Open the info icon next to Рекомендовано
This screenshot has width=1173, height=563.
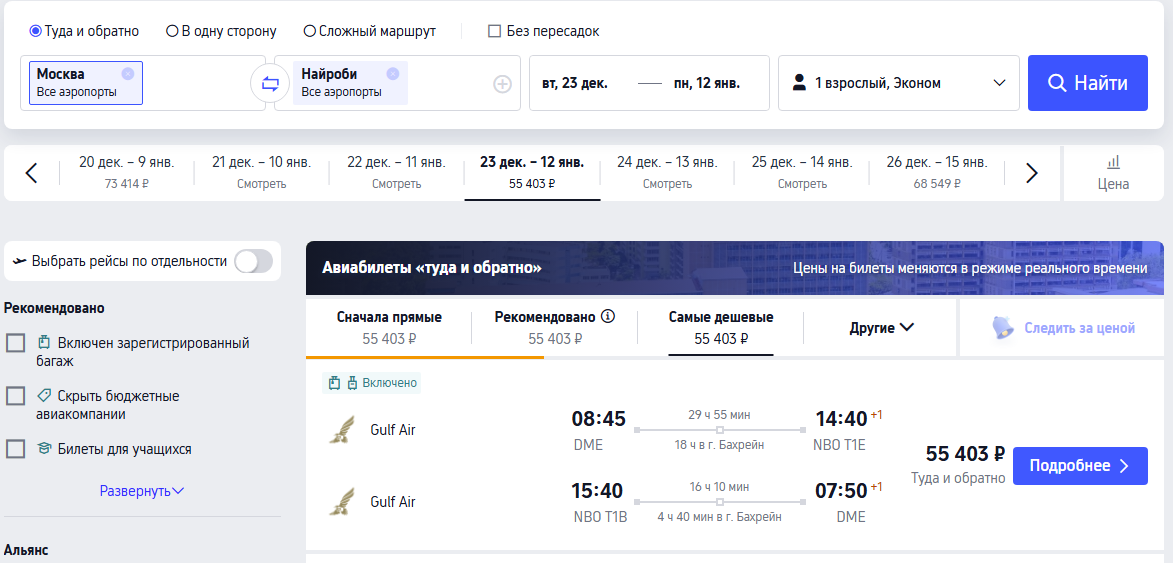(x=607, y=317)
